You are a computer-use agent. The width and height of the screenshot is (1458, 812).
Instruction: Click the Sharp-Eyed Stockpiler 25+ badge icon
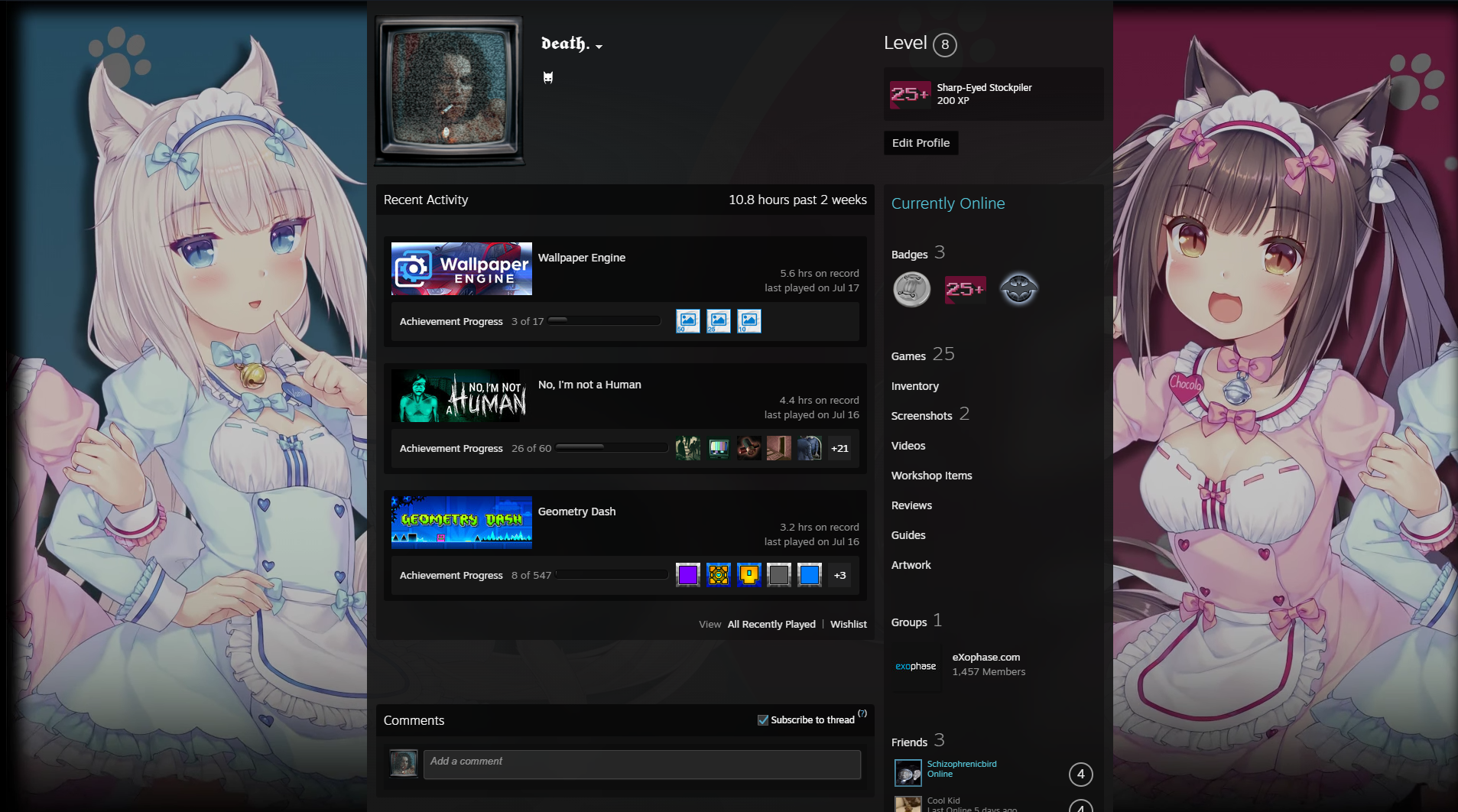coord(910,94)
